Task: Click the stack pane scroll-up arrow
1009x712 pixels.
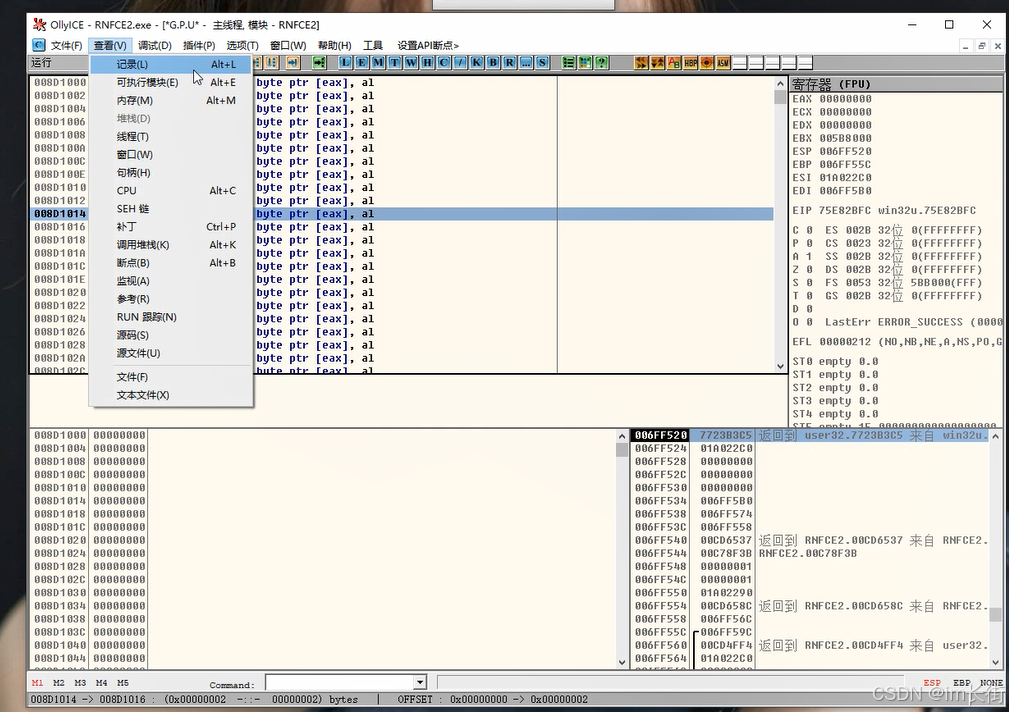Action: coord(995,436)
